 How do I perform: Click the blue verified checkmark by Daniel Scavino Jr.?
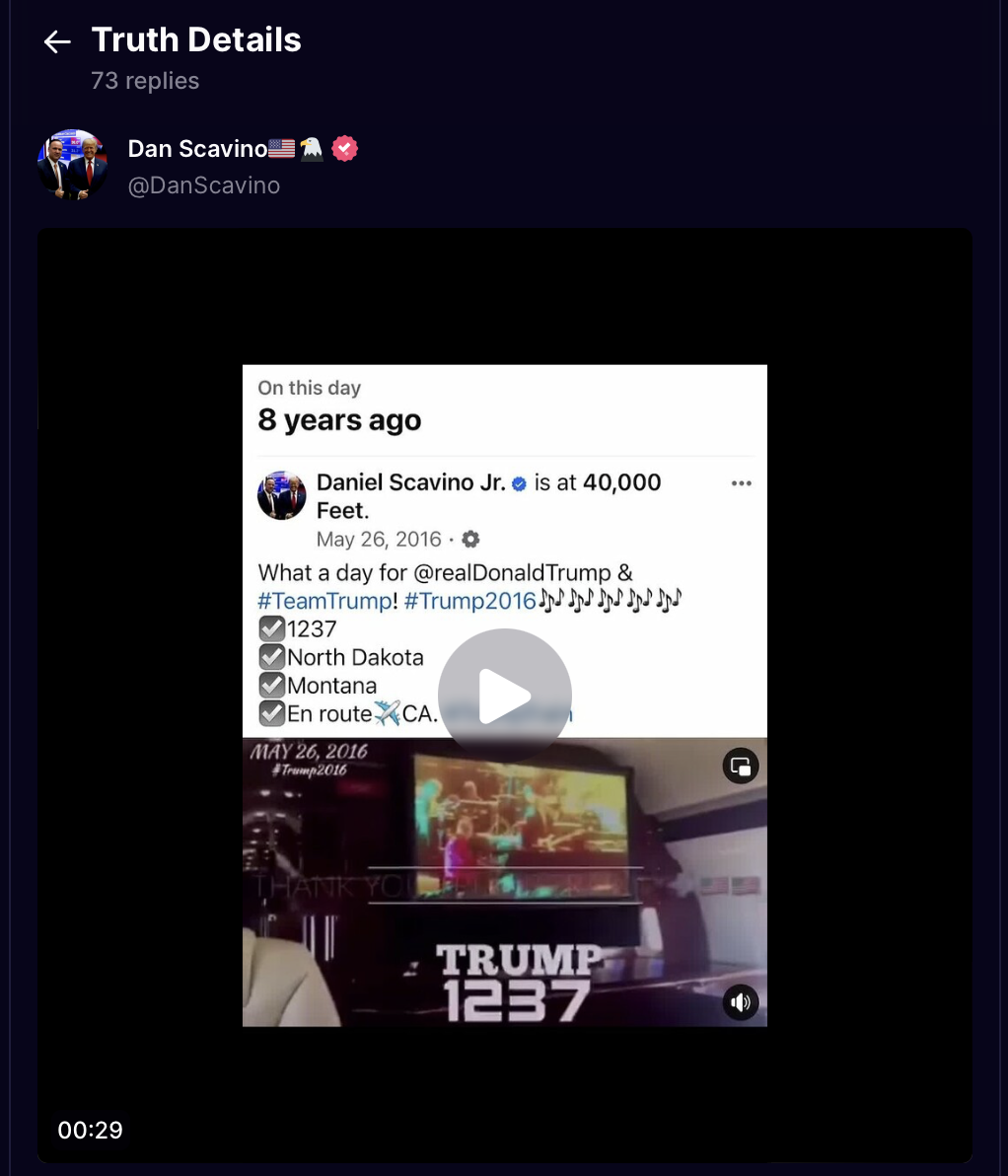tap(519, 483)
